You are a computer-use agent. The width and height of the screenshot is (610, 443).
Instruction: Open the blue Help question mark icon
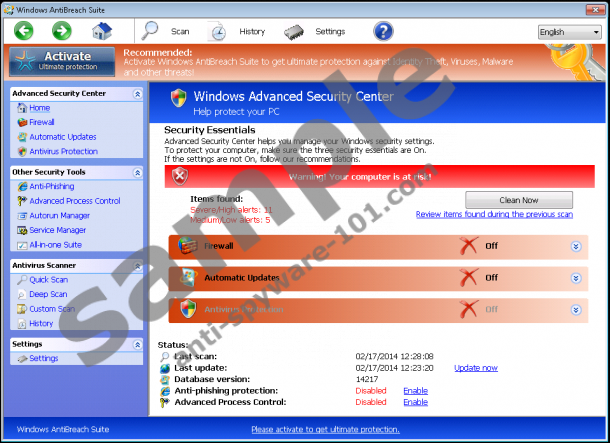pyautogui.click(x=383, y=31)
